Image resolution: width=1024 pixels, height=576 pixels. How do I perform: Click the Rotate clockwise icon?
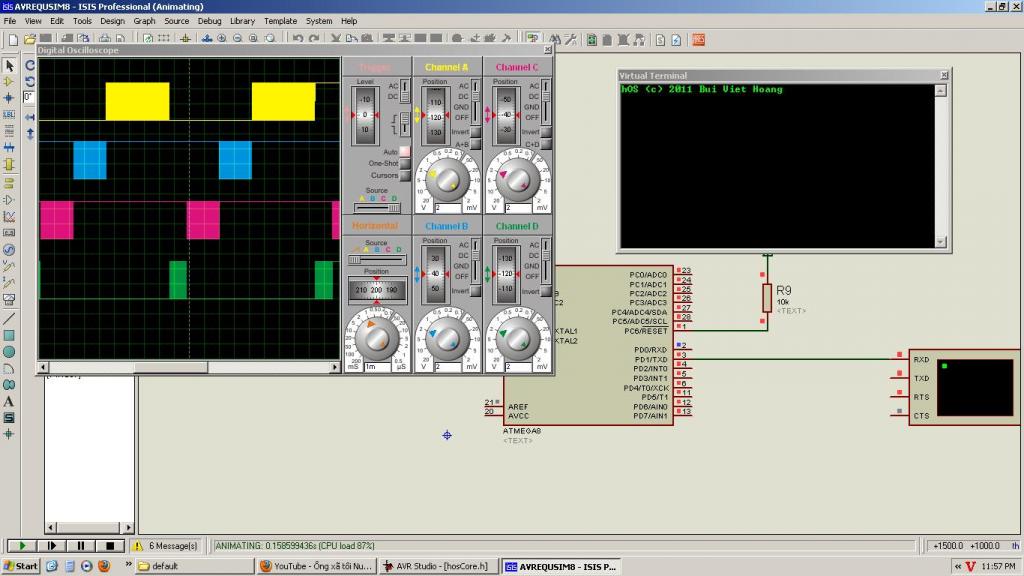coord(30,65)
